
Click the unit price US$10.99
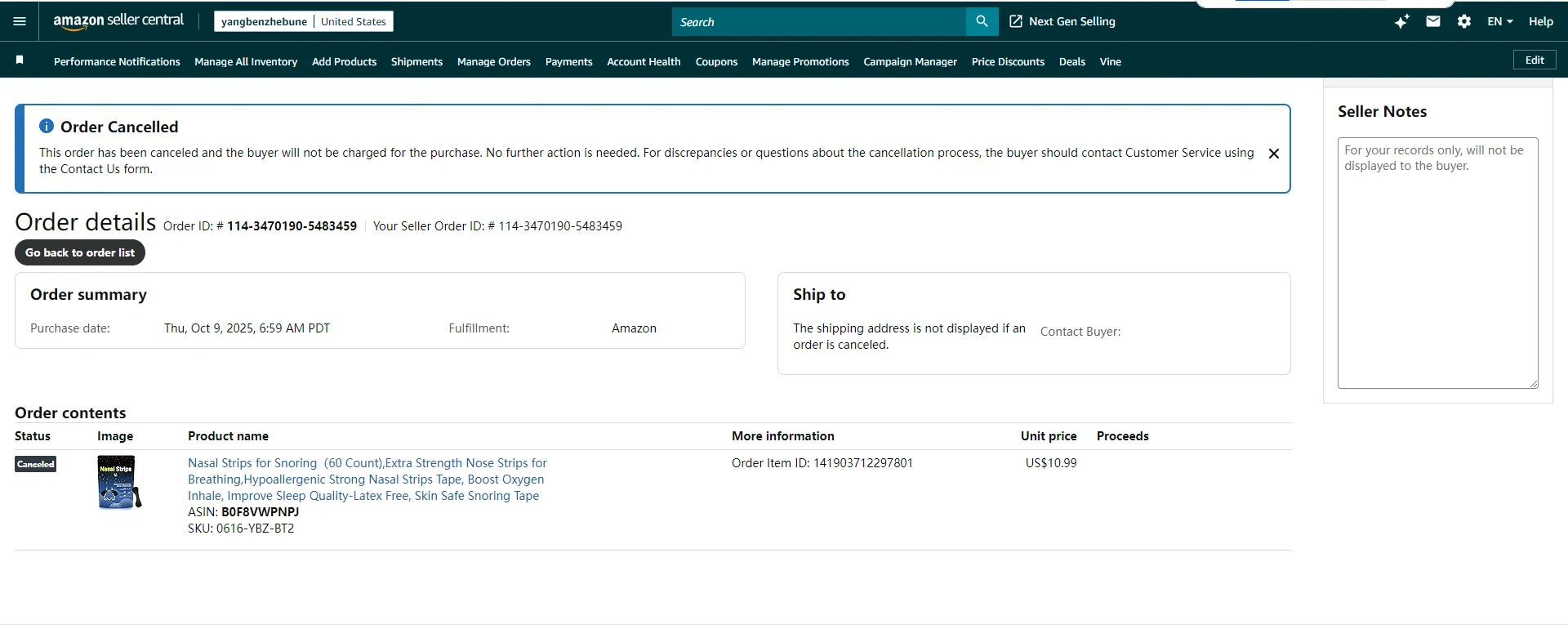pos(1051,463)
